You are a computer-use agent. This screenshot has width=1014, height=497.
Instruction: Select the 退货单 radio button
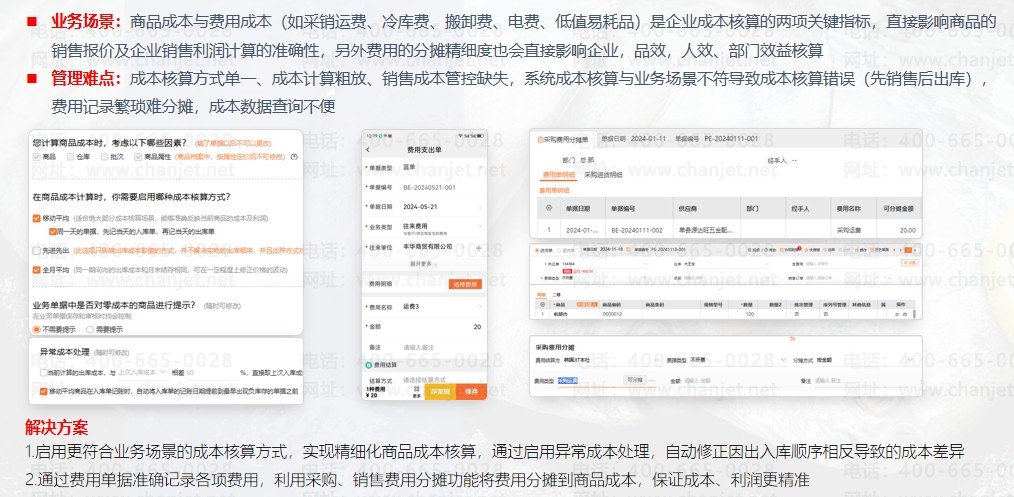560,249
